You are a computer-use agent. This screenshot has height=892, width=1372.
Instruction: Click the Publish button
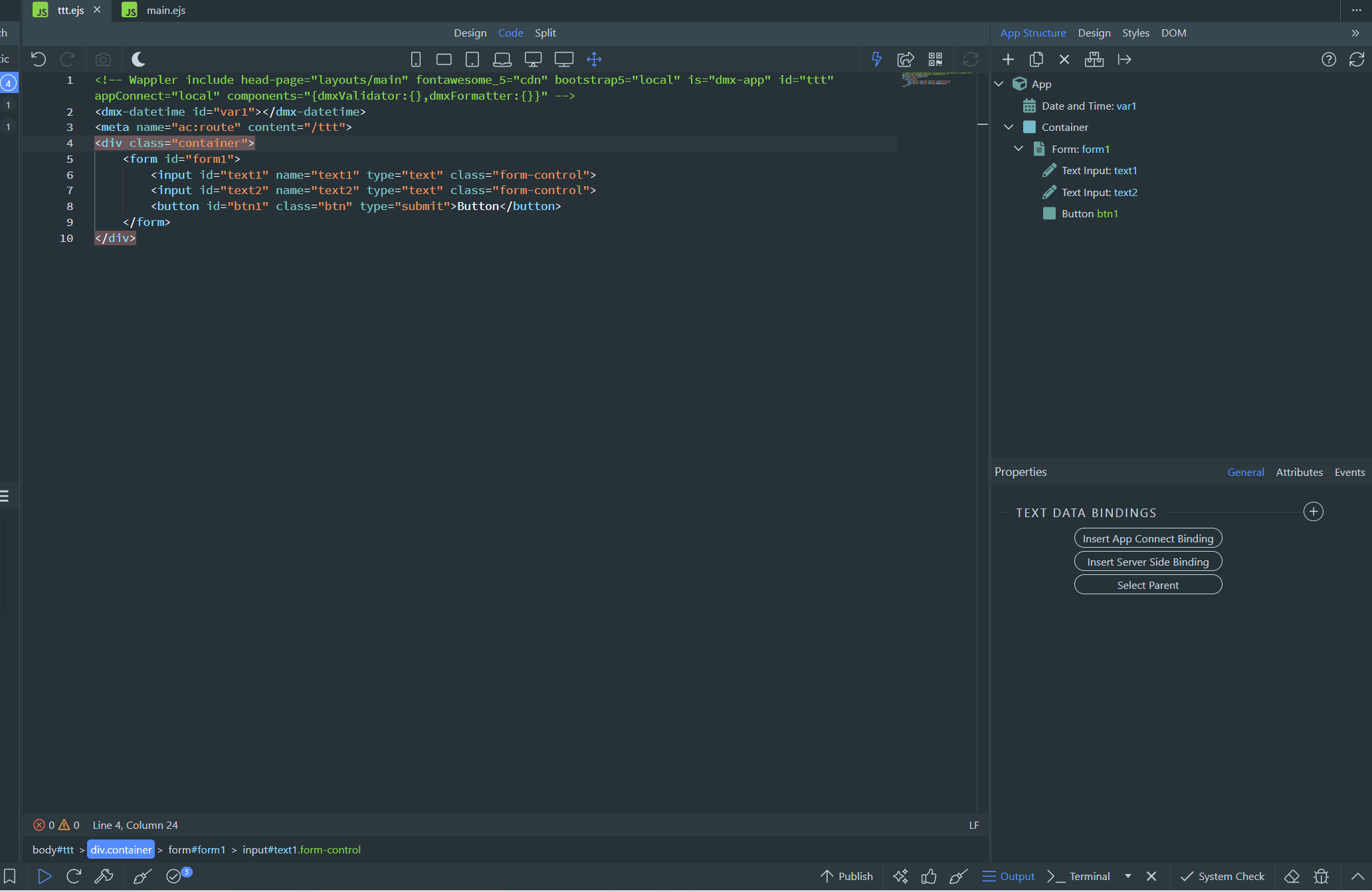click(847, 876)
